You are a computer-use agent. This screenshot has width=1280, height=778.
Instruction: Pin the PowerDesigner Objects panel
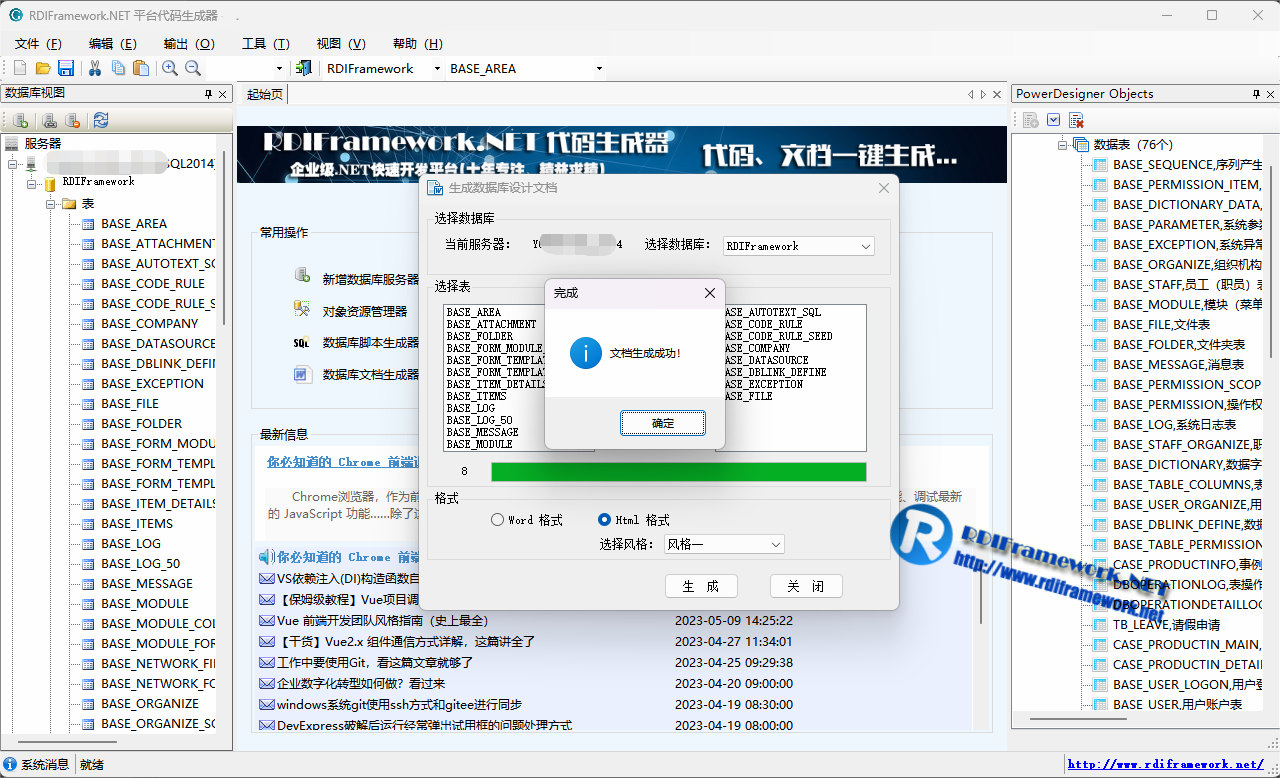[1256, 94]
